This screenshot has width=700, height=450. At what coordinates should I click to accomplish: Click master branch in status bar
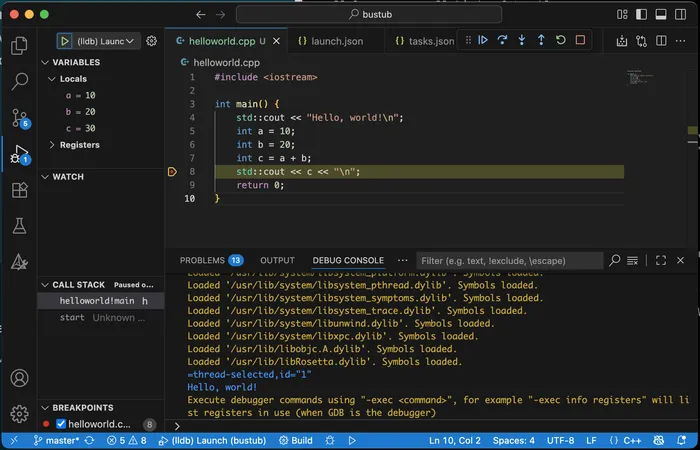point(57,441)
